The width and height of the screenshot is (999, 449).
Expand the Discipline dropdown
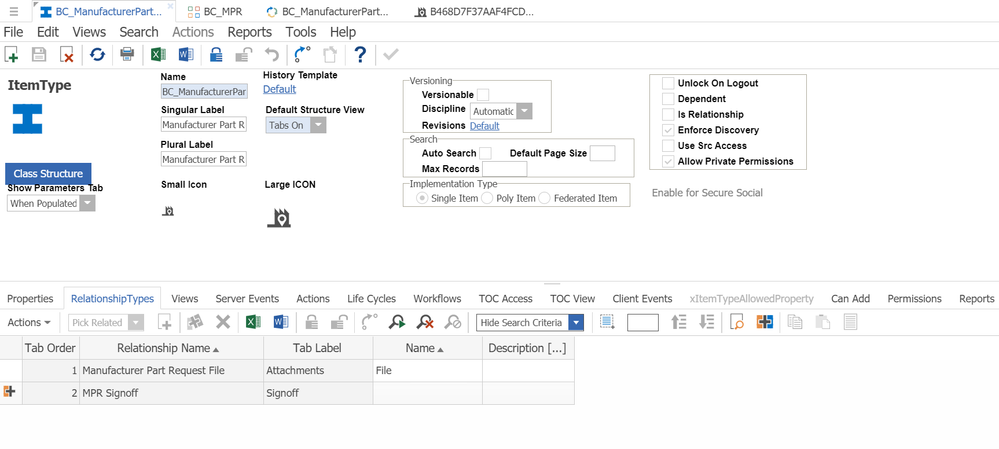pyautogui.click(x=524, y=111)
